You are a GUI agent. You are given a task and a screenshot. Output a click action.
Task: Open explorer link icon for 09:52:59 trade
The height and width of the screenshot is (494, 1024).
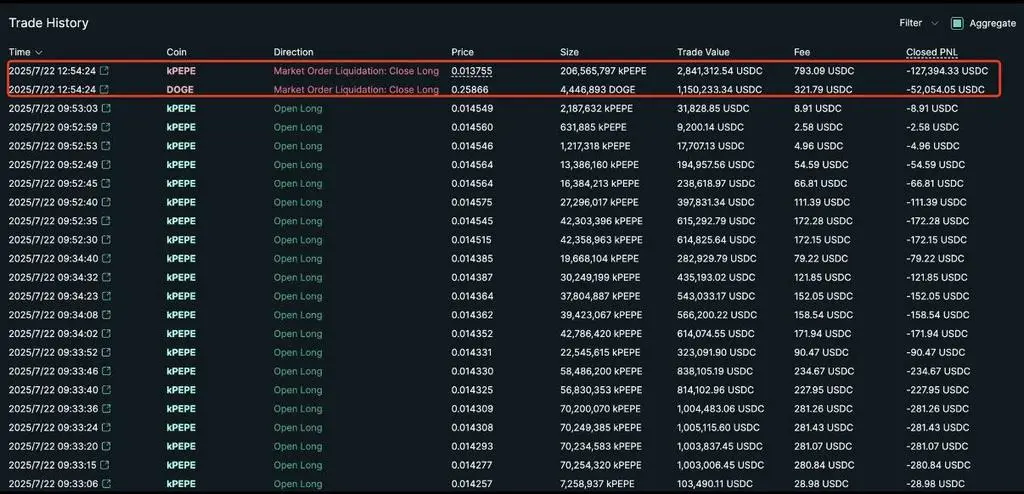(106, 127)
